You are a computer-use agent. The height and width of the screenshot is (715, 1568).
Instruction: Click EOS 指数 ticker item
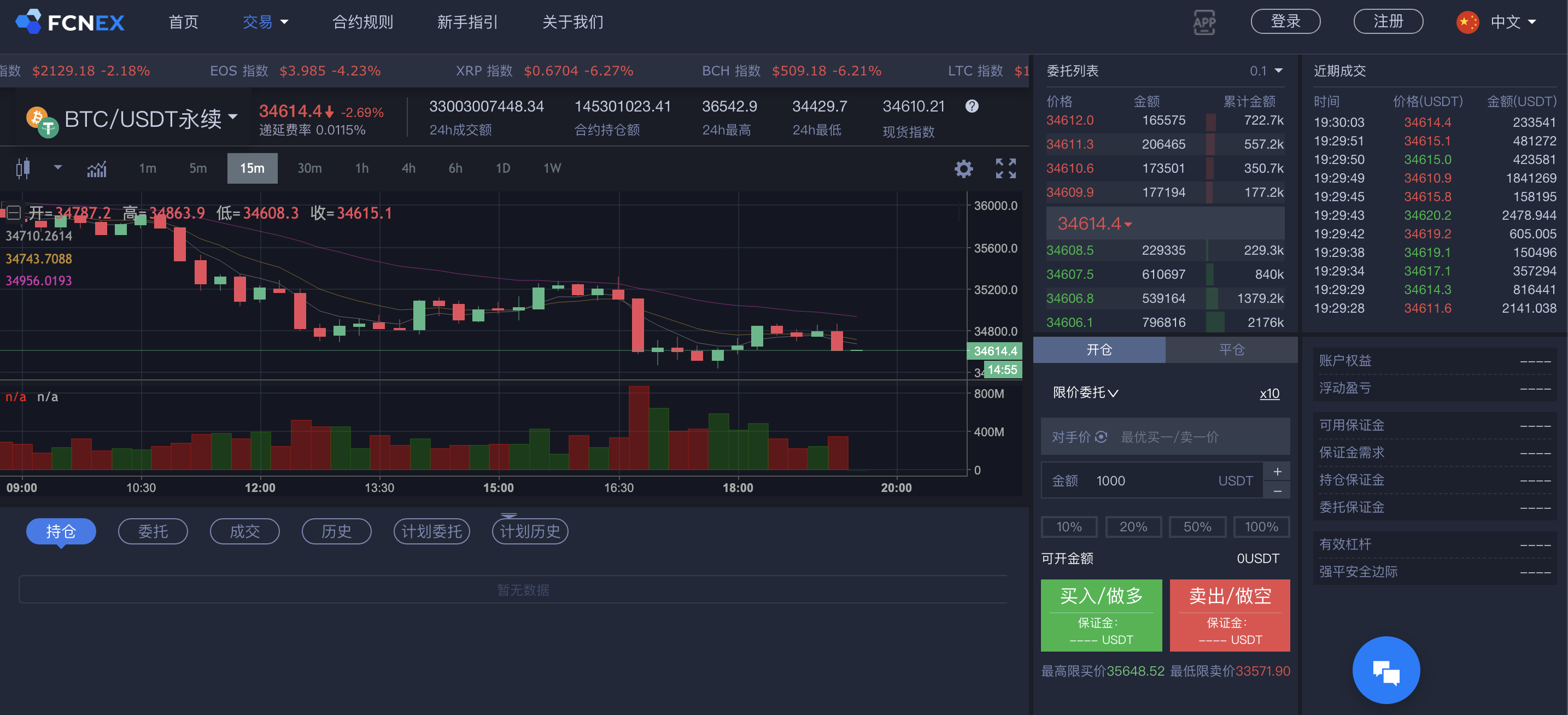[295, 71]
